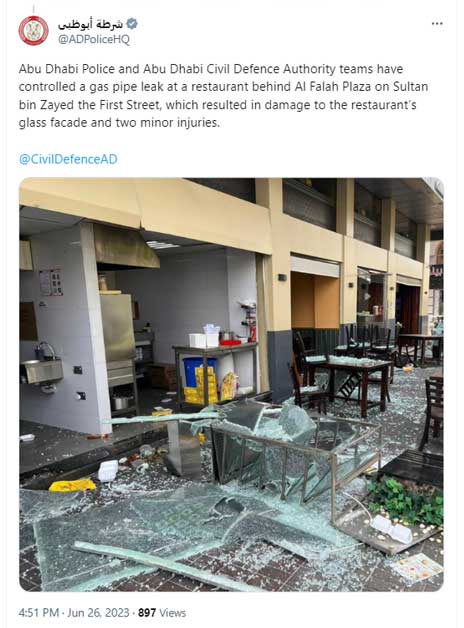Click the wall-mounted steel sink in photo

42,370
